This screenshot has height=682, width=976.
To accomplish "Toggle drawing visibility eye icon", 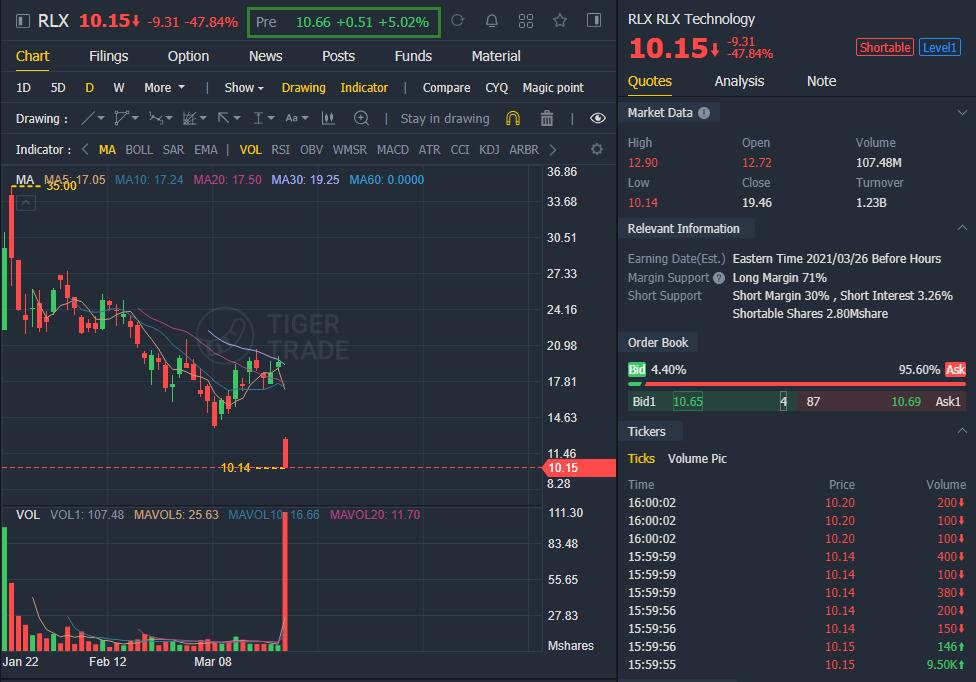I will [x=598, y=118].
